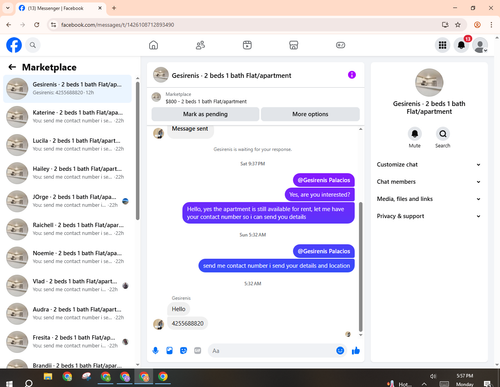Open Windows taskbar search
Image resolution: width=500 pixels, height=387 pixels.
point(29,383)
